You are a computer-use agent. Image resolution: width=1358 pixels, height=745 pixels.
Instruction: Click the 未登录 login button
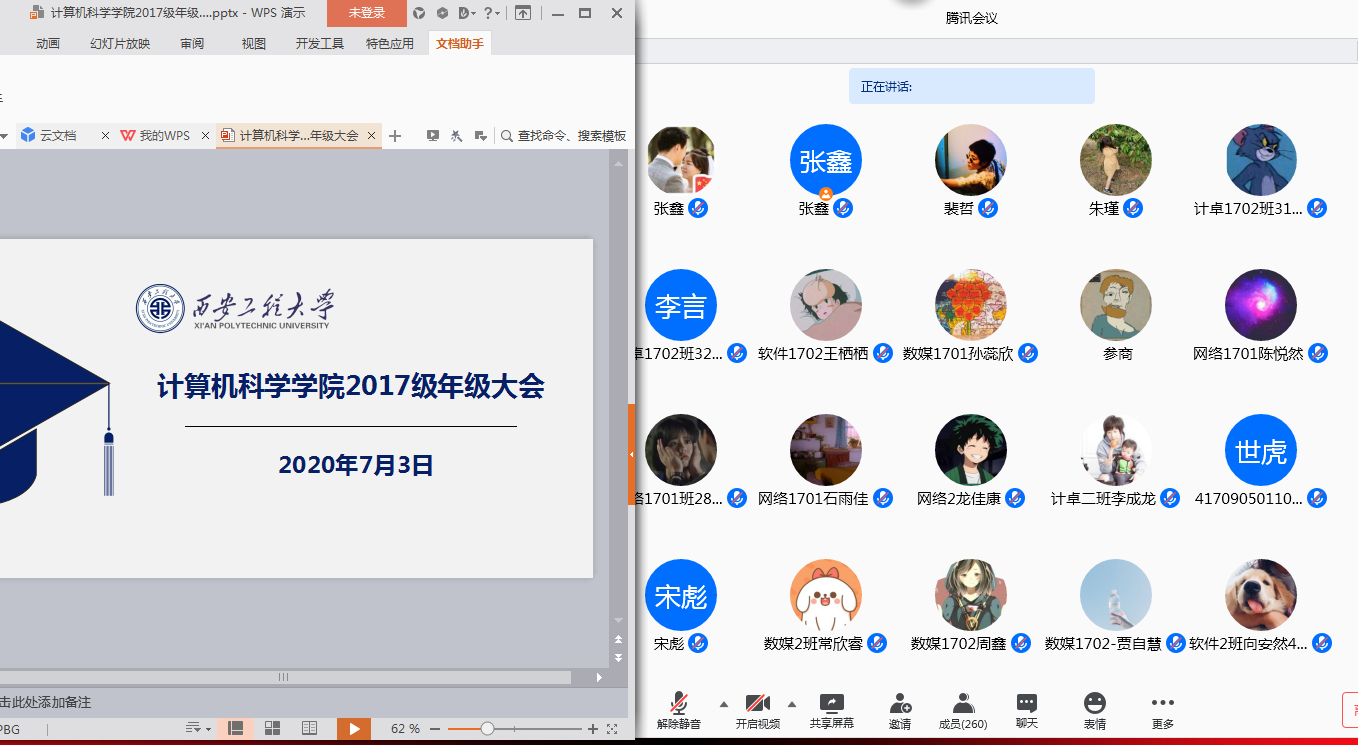366,13
